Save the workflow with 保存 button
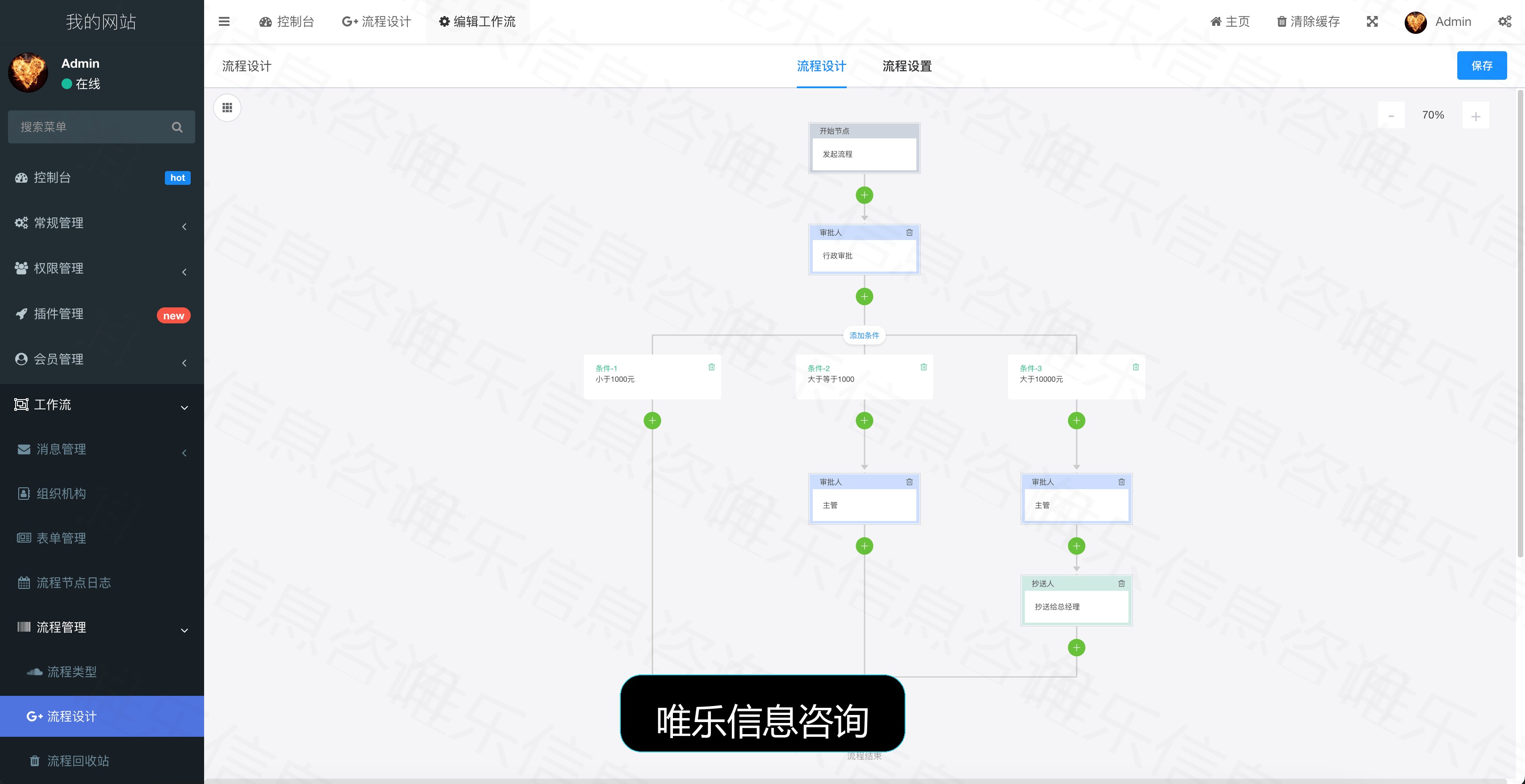The image size is (1525, 784). pos(1482,65)
